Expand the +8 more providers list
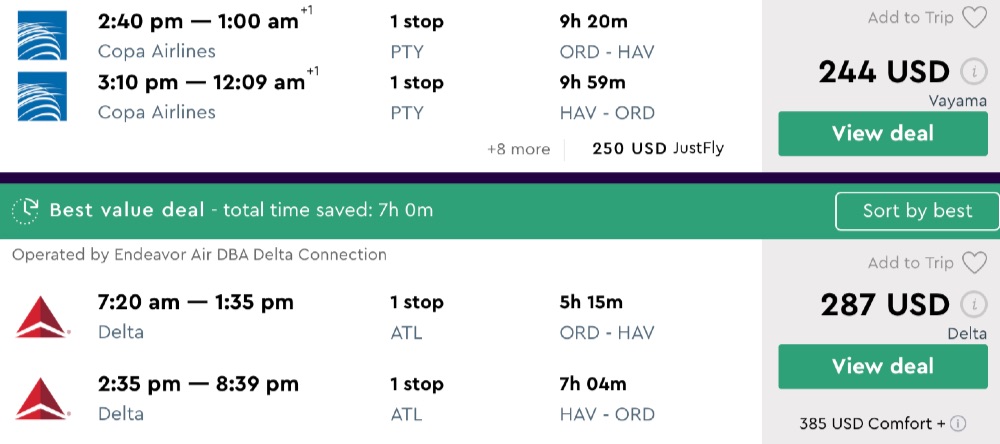 [518, 149]
